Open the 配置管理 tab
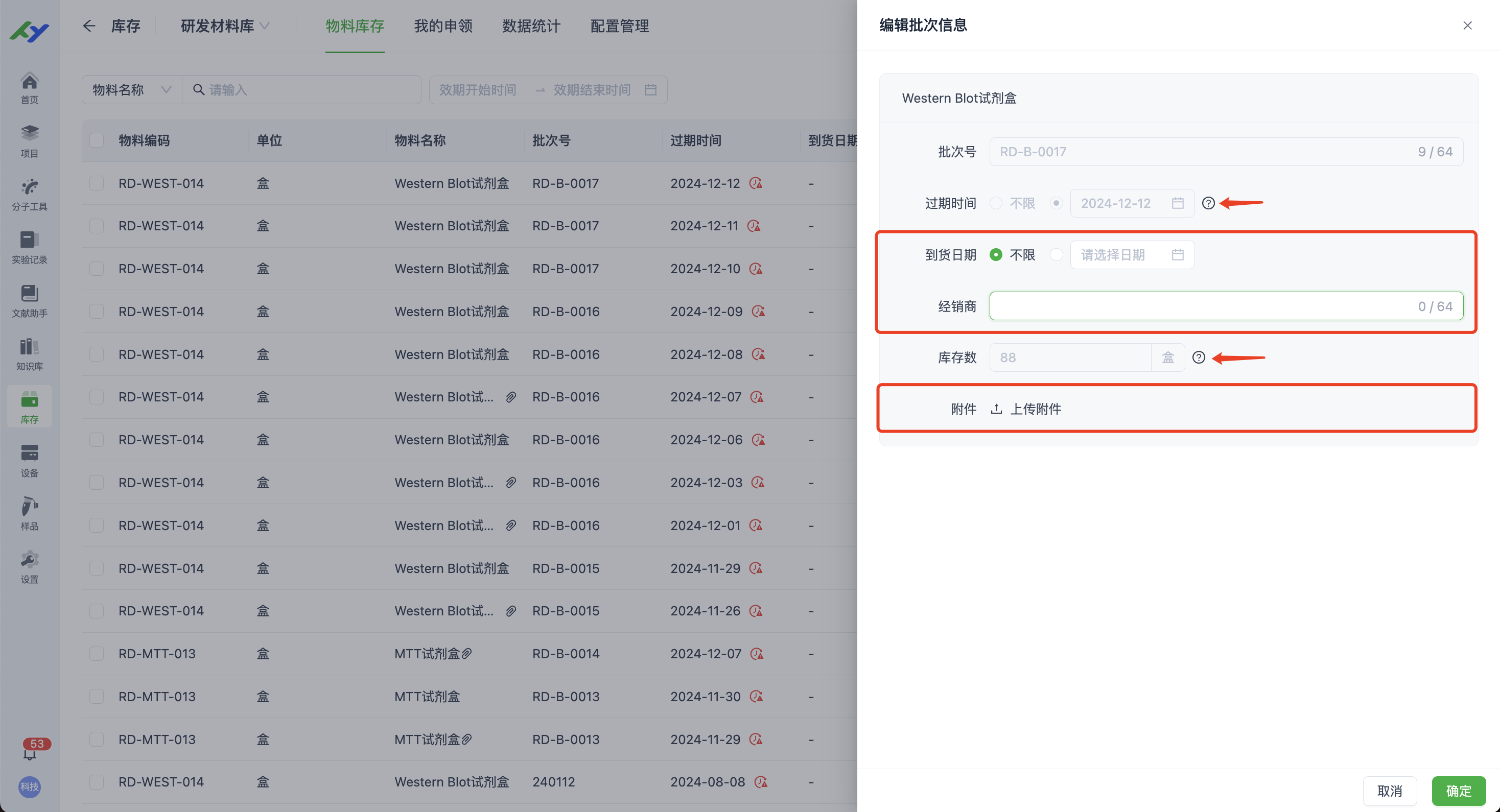This screenshot has width=1500, height=812. coord(619,26)
